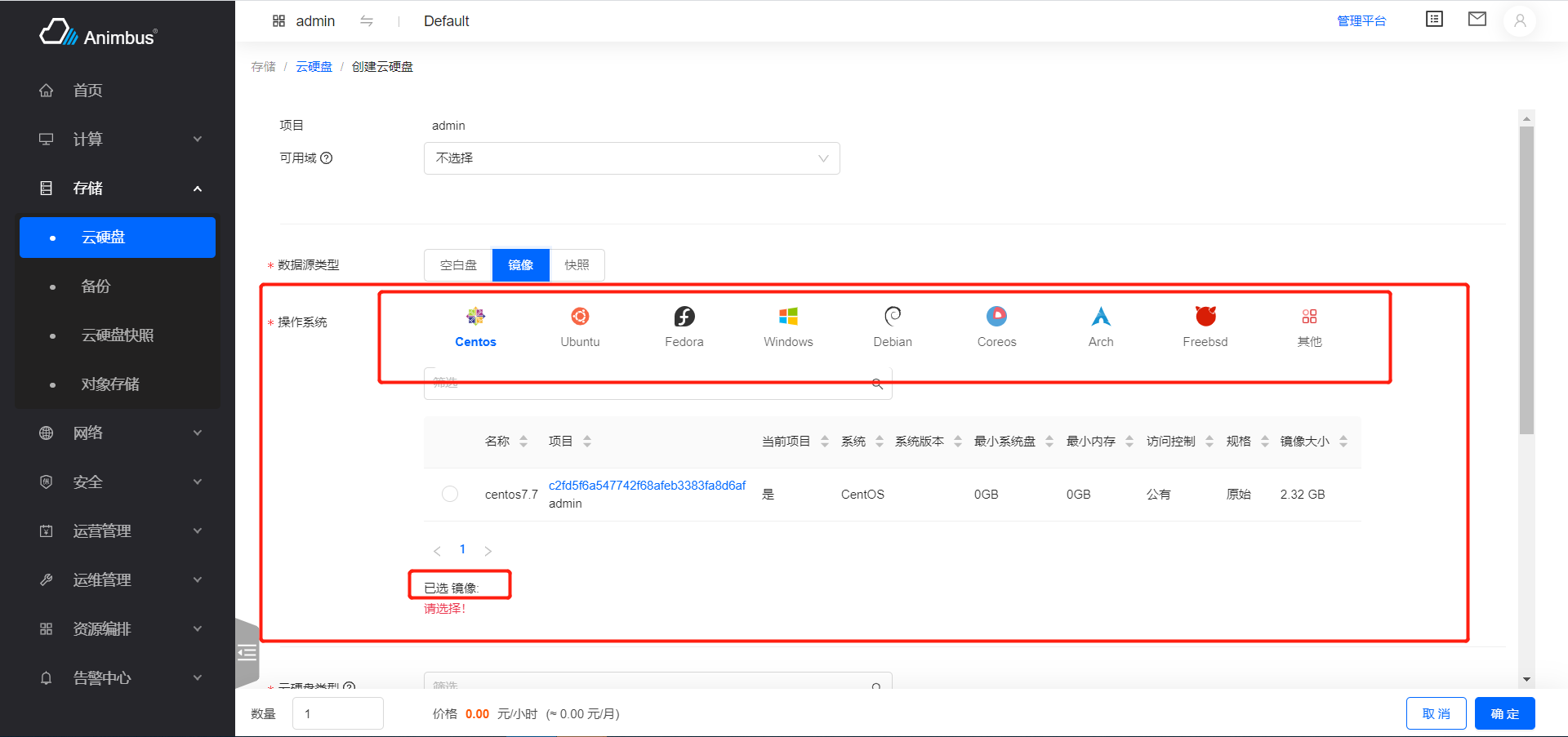
Task: Select the Ubuntu operating system icon
Action: [580, 325]
